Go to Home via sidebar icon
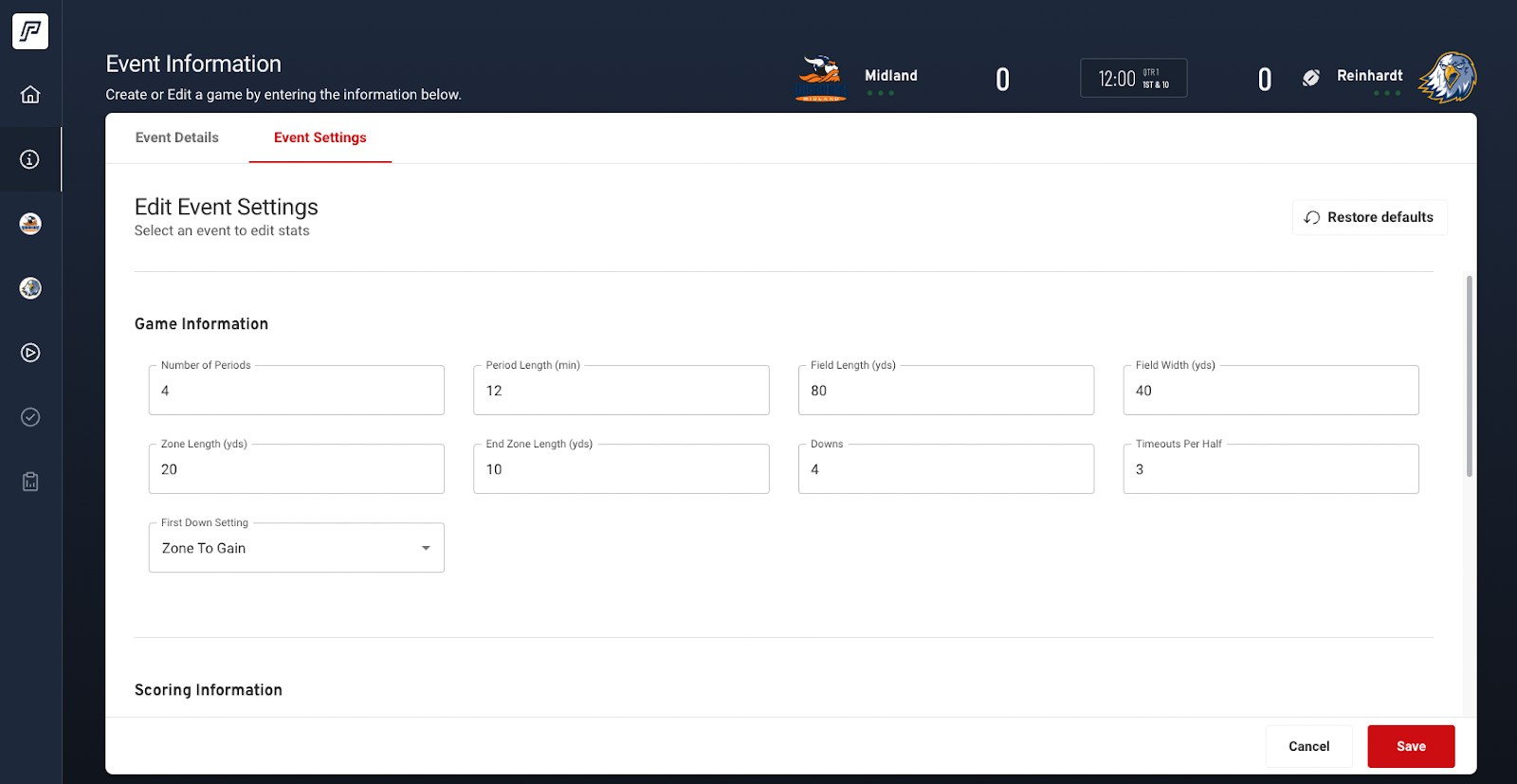The image size is (1517, 784). [30, 95]
